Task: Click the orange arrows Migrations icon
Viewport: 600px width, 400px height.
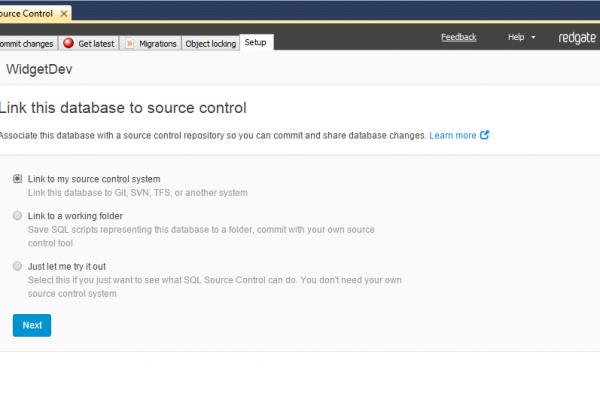Action: 130,43
